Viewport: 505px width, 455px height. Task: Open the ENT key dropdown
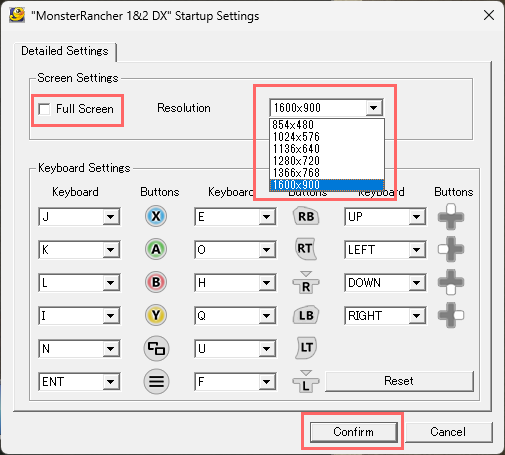[x=111, y=382]
